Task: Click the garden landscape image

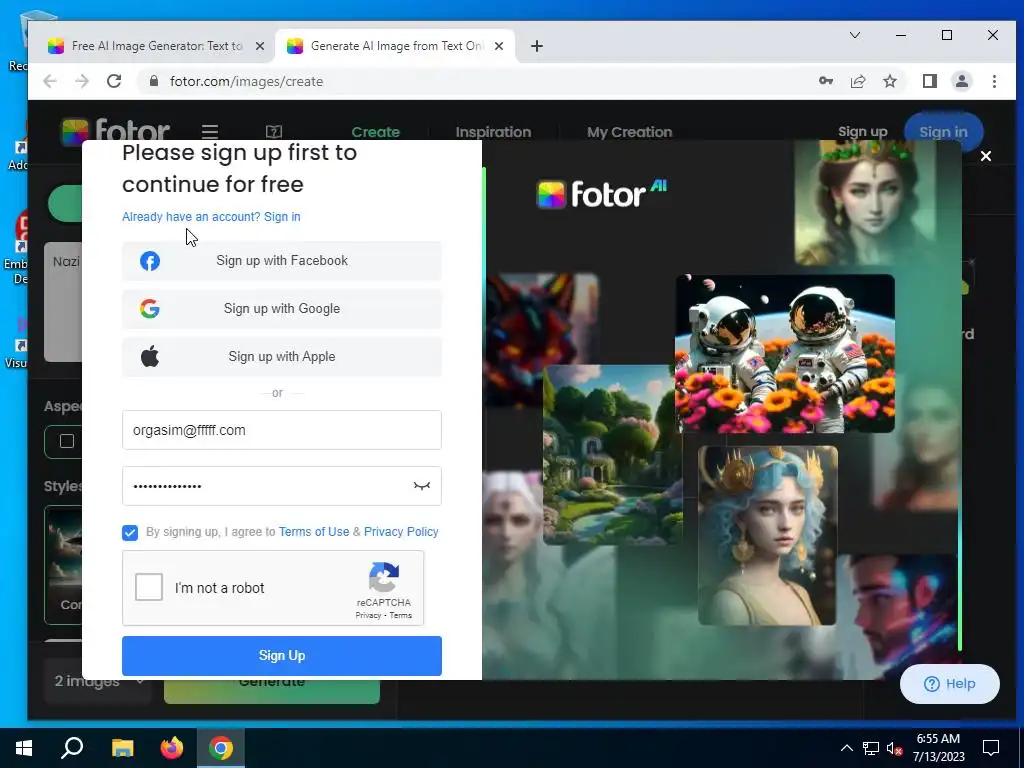Action: 613,455
